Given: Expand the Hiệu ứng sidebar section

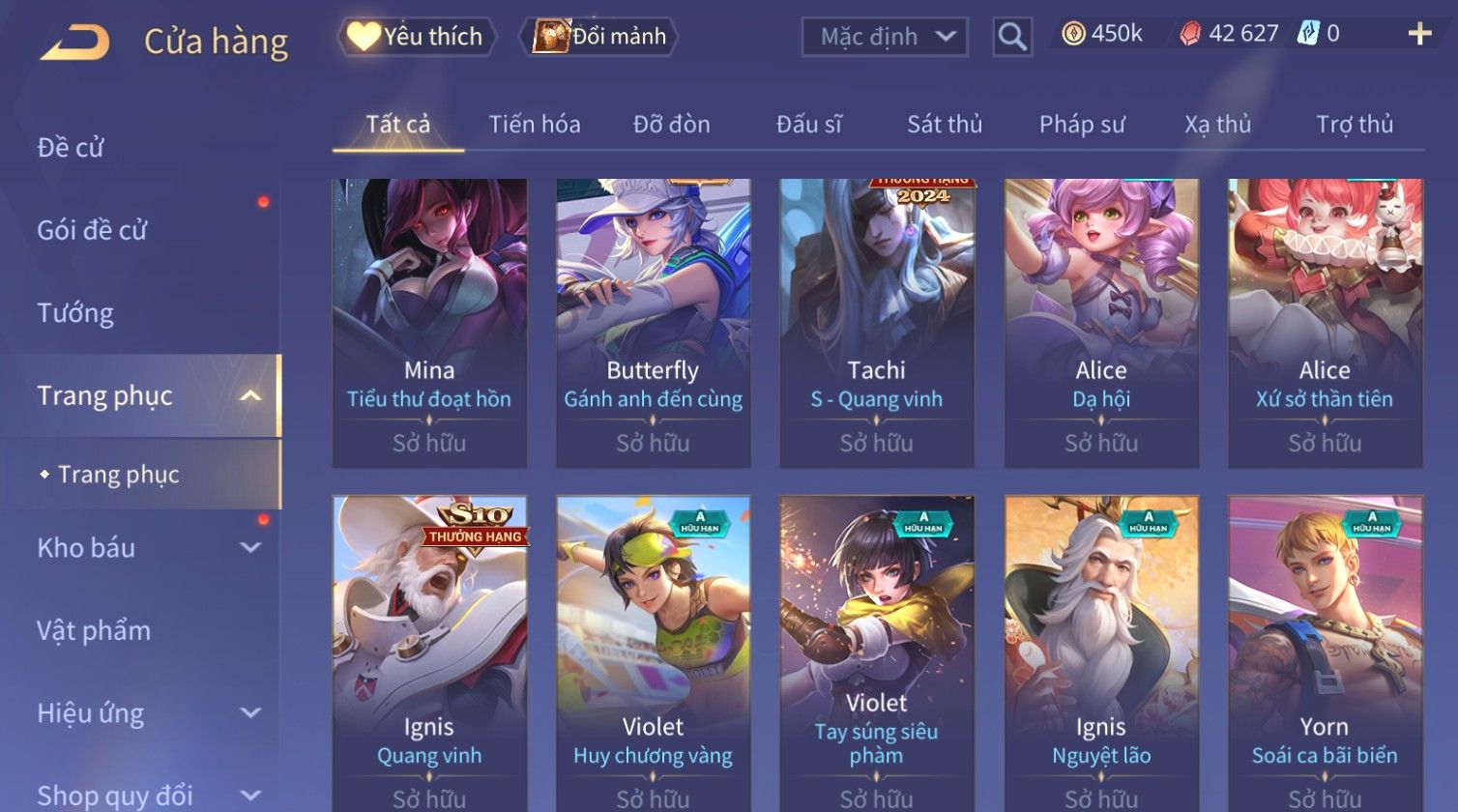Looking at the screenshot, I should 250,713.
